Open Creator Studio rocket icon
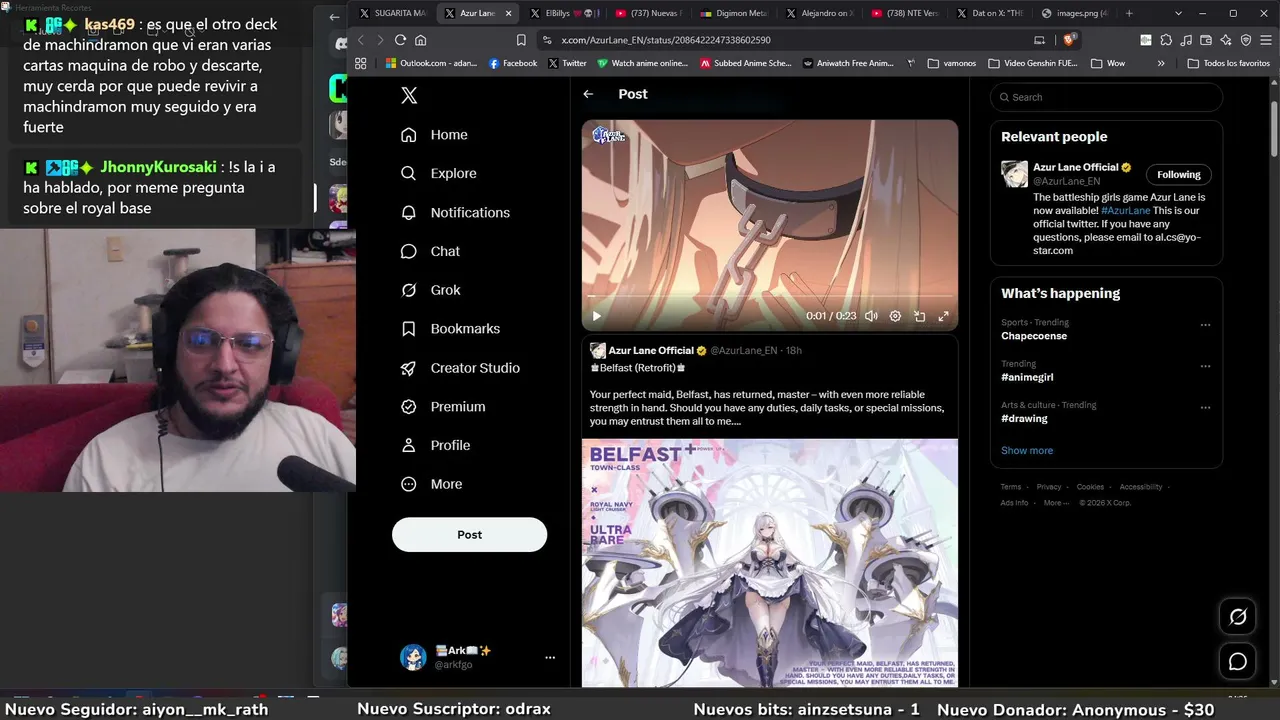The image size is (1280, 720). [x=408, y=368]
